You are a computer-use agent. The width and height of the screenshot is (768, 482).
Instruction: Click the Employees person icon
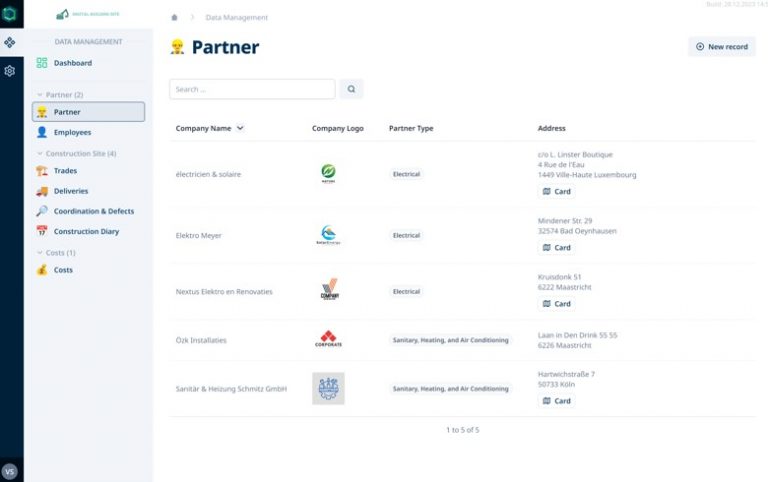pyautogui.click(x=42, y=132)
